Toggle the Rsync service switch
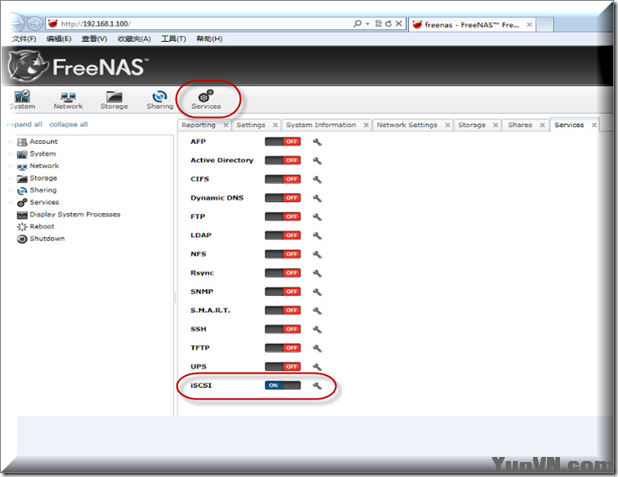 point(283,273)
